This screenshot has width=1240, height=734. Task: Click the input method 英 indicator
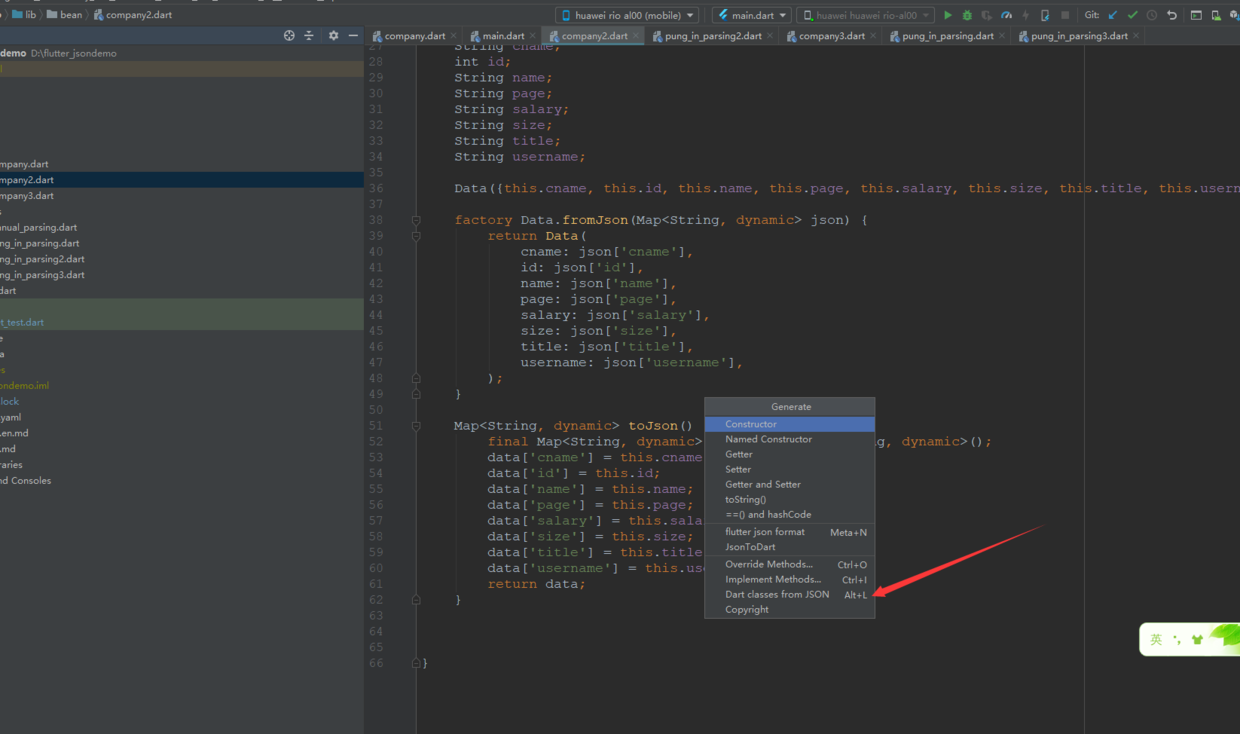click(x=1156, y=640)
